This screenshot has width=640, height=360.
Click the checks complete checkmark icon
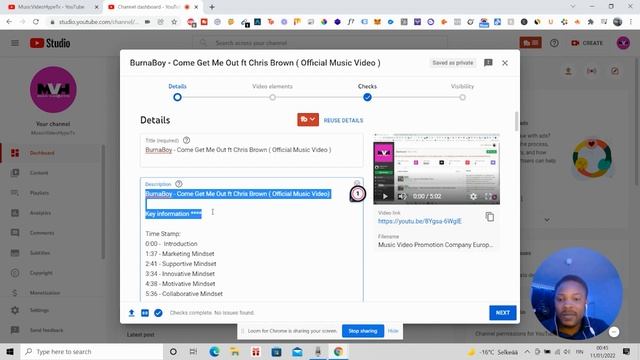point(158,313)
